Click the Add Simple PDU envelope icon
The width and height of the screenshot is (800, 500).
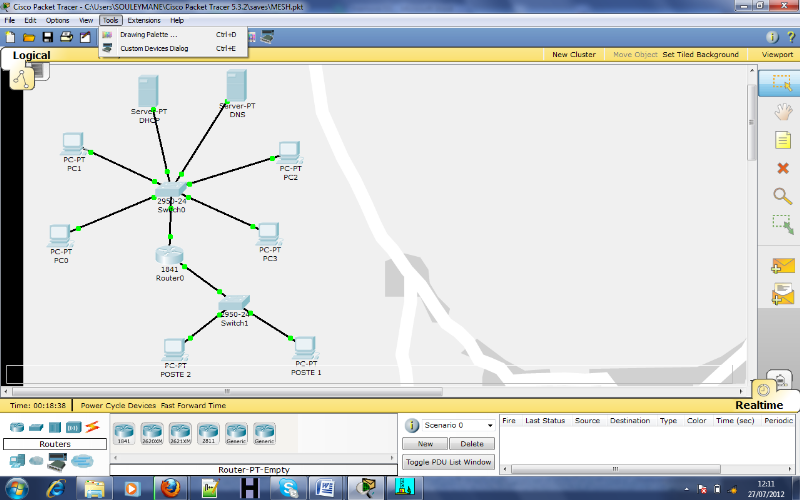click(x=783, y=266)
